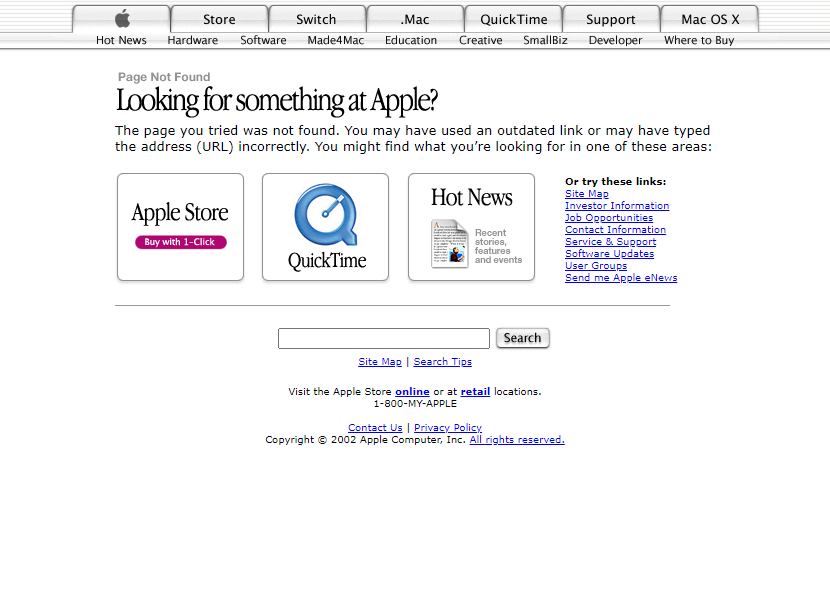Image resolution: width=830 pixels, height=600 pixels.
Task: Open the QuickTime logo tile
Action: tap(326, 227)
